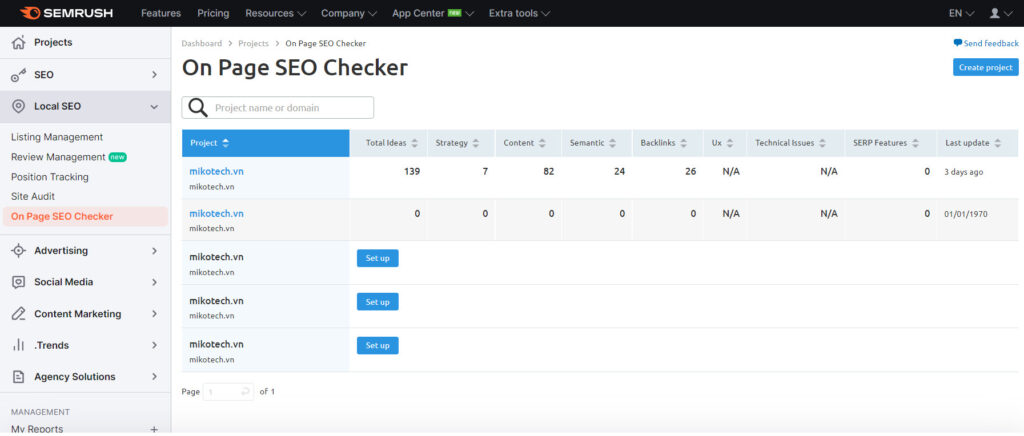Expand the SEO sidebar section chevron
Image resolution: width=1024 pixels, height=436 pixels.
[x=155, y=75]
